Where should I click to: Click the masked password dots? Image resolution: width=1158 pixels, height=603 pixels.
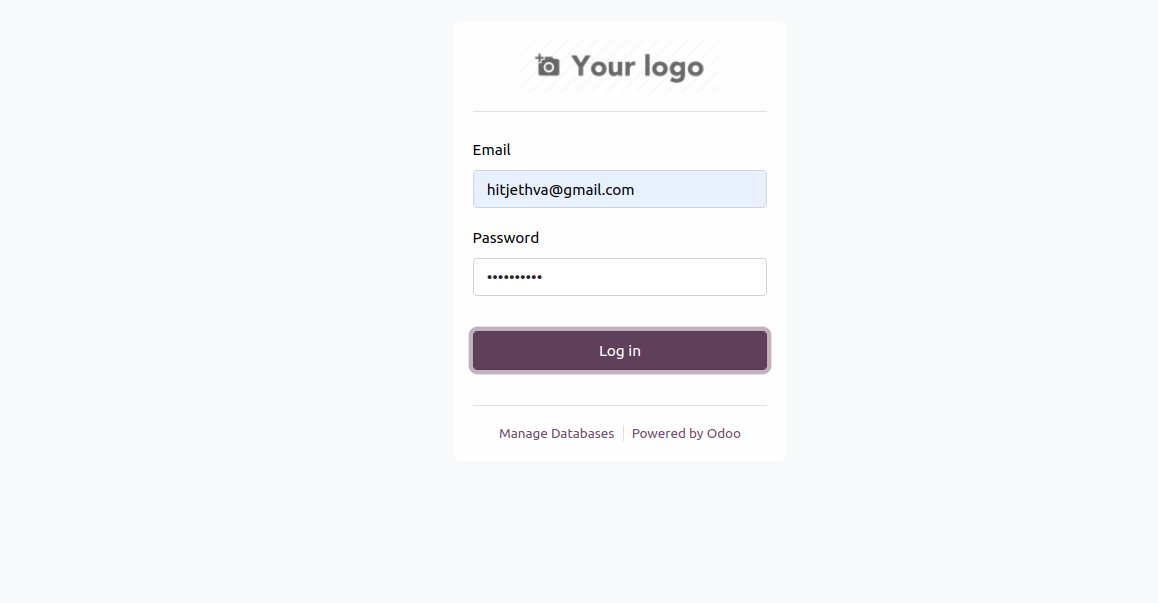pyautogui.click(x=514, y=277)
